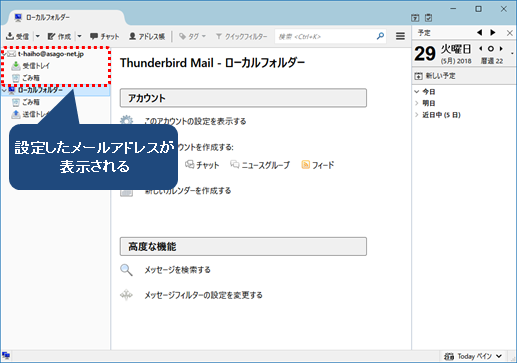Toggle the クイックフィルター button
The height and width of the screenshot is (363, 517).
click(241, 36)
